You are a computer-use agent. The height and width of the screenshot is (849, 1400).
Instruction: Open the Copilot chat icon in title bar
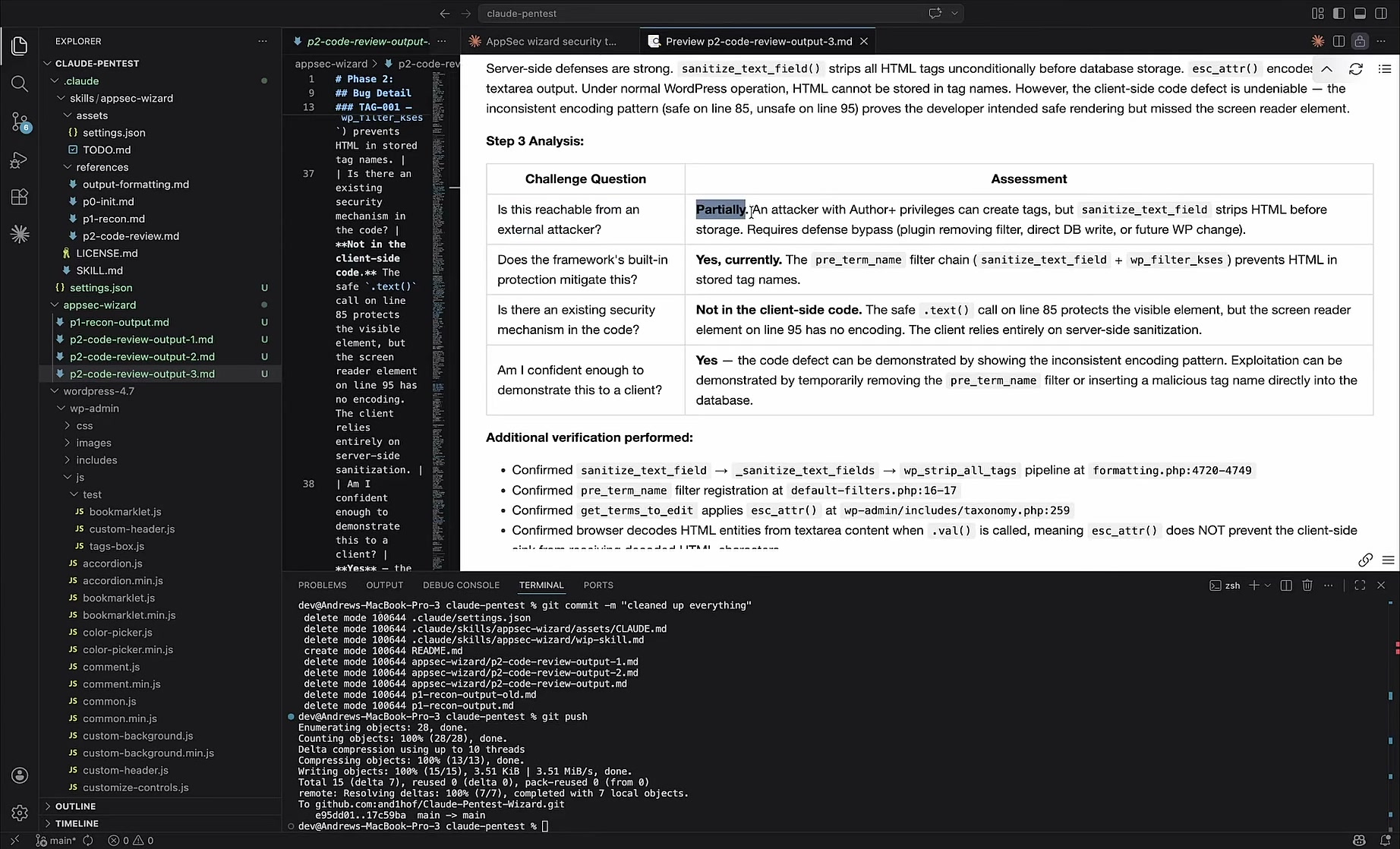[935, 13]
